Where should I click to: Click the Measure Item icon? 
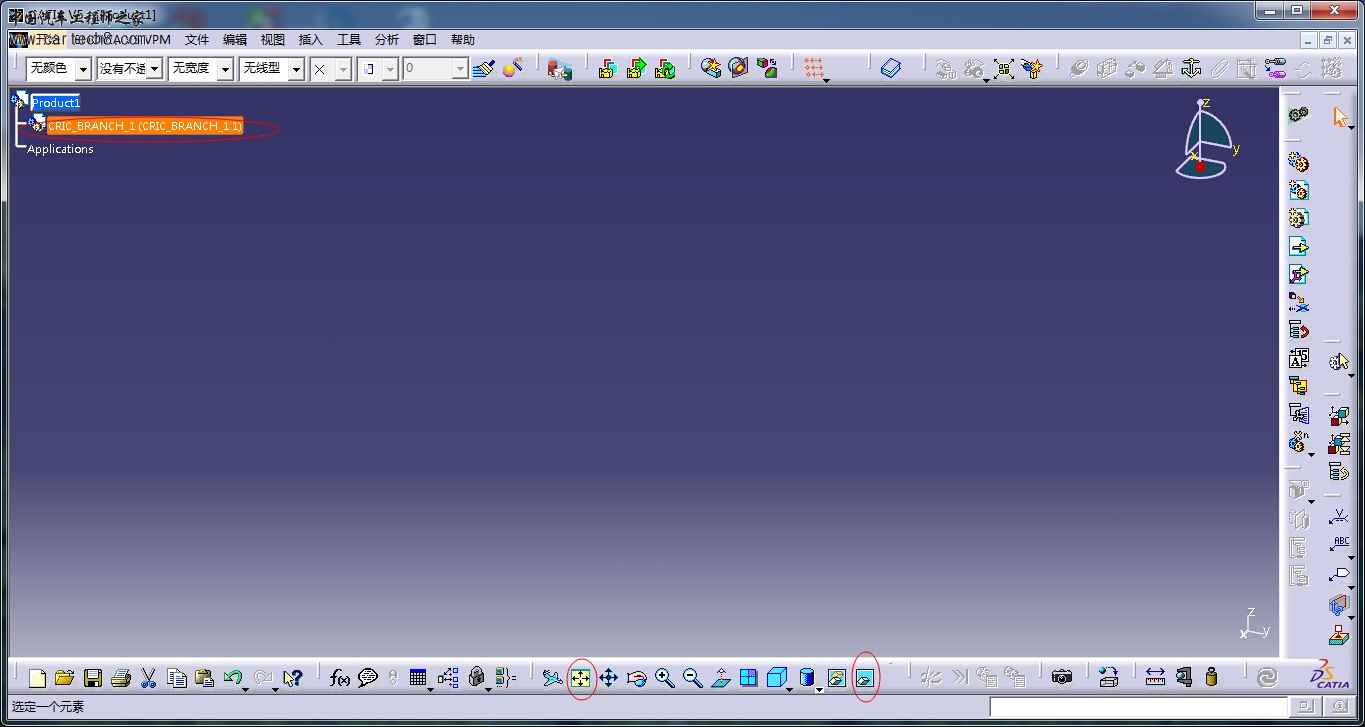(x=1184, y=678)
